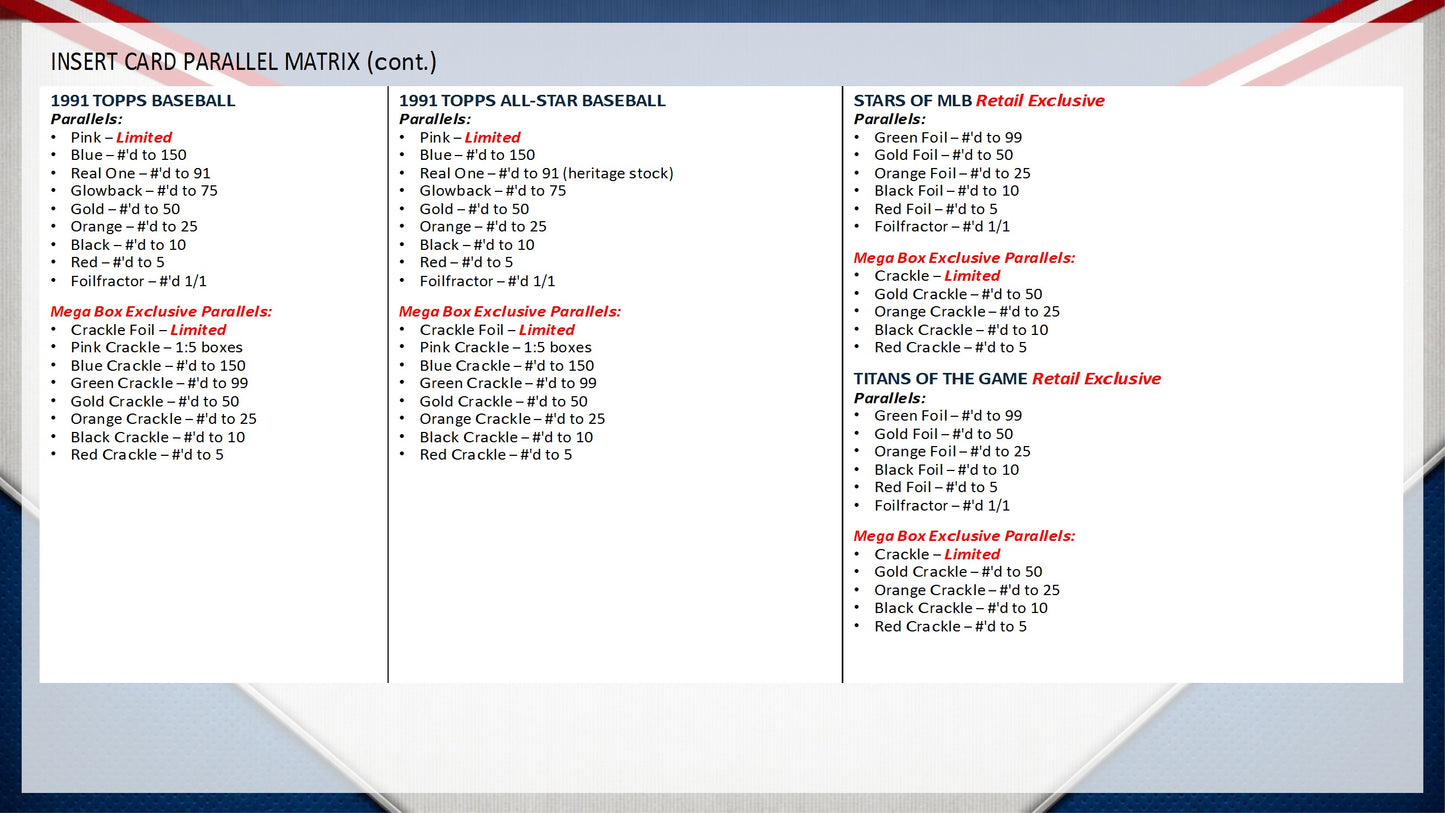This screenshot has width=1445, height=813.
Task: Click "Gold Crackle – #'d to 50" in All-Star Baseball
Action: [504, 402]
